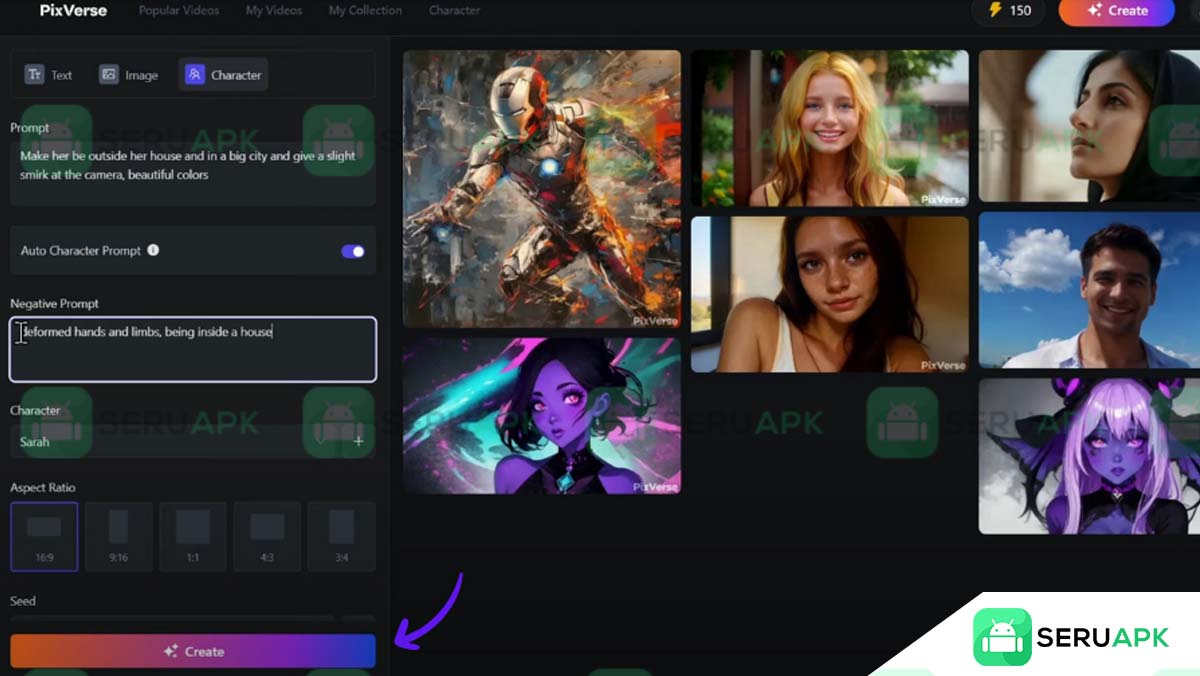
Task: Open Popular Videos in top navigation
Action: (x=179, y=10)
